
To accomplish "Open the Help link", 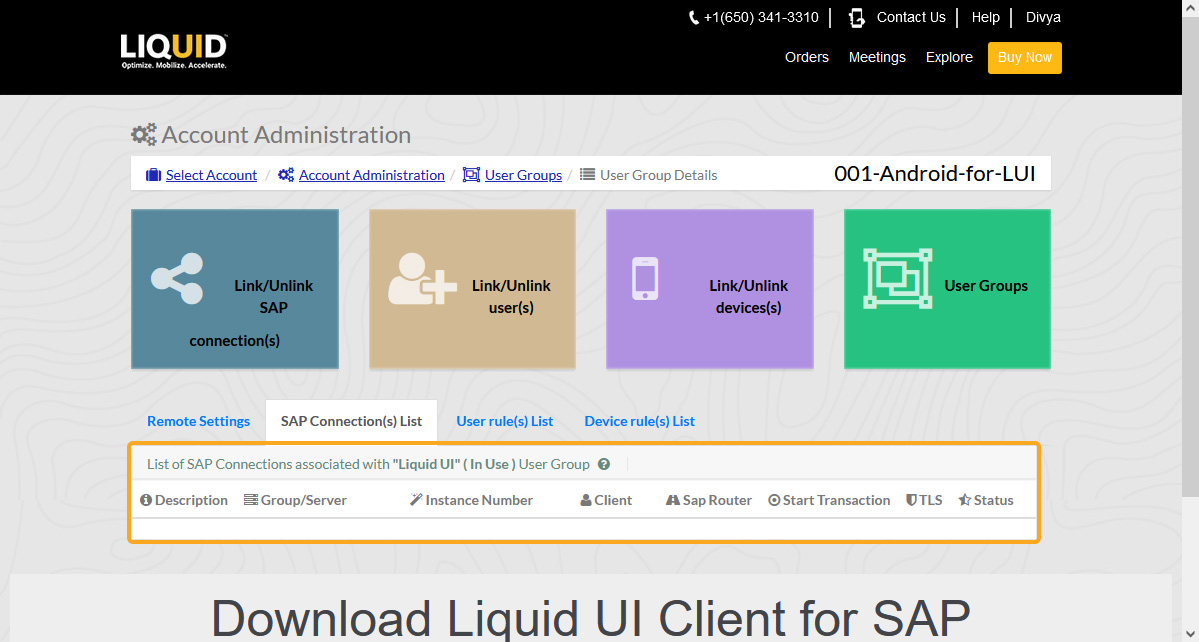I will tap(986, 18).
